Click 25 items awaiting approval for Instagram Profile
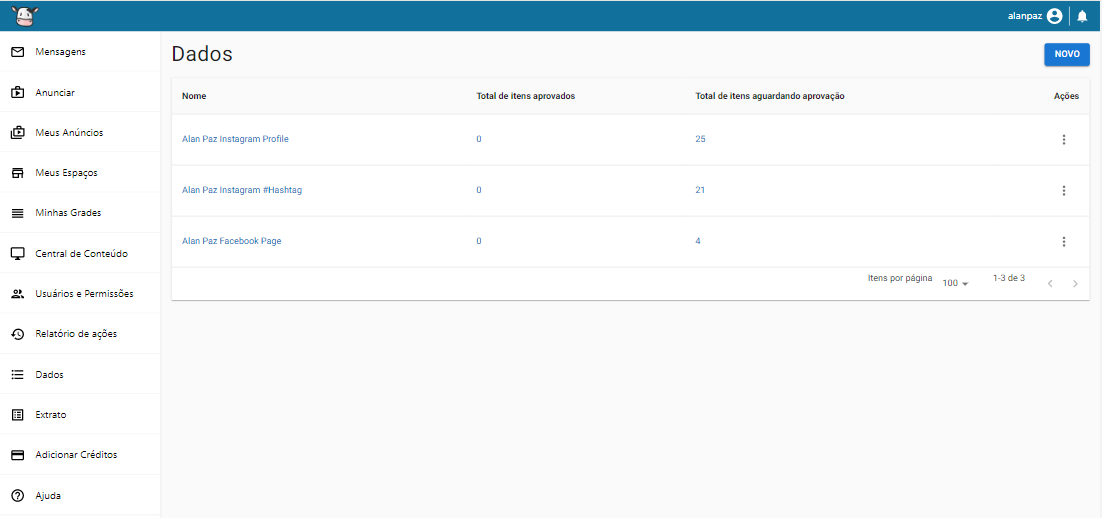This screenshot has height=518, width=1102. [x=700, y=139]
